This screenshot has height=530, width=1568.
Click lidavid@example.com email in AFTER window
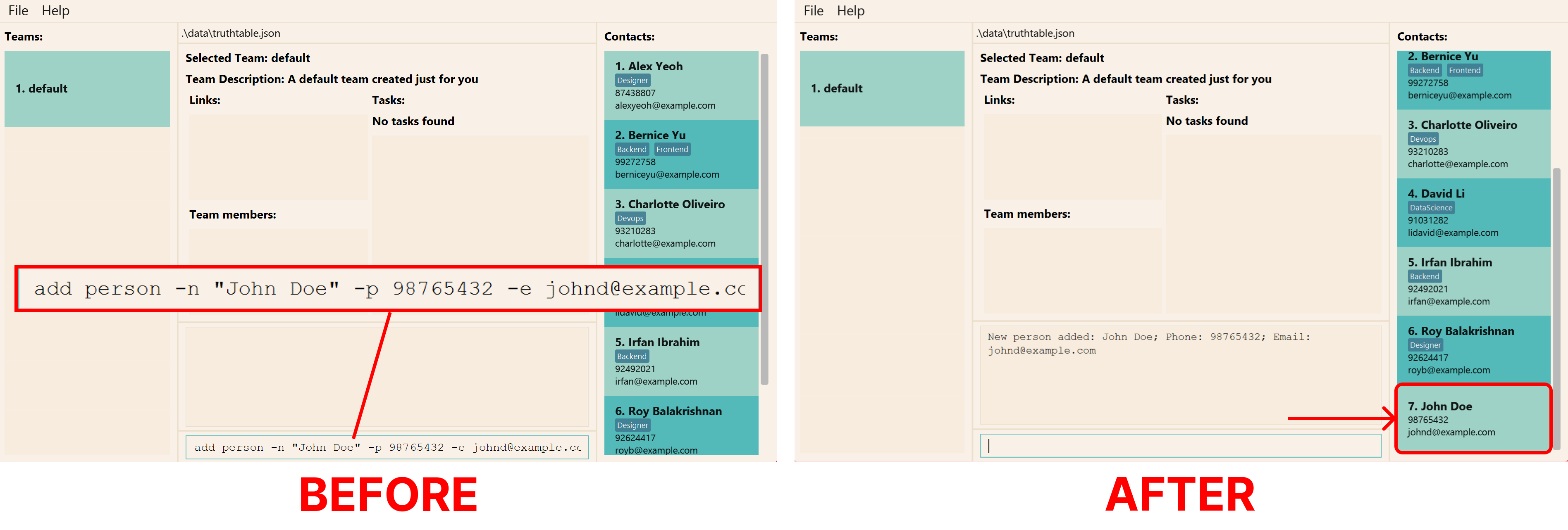click(1453, 233)
